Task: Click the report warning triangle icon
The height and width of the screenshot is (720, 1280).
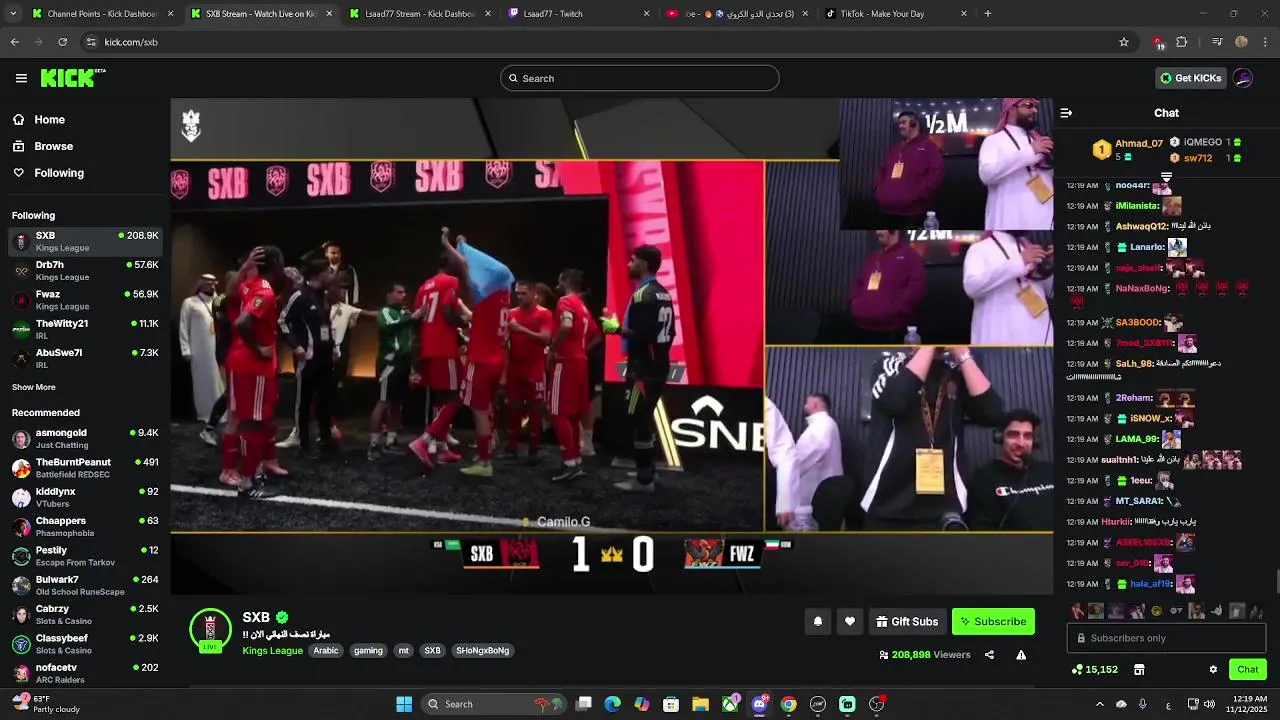Action: click(x=1021, y=655)
